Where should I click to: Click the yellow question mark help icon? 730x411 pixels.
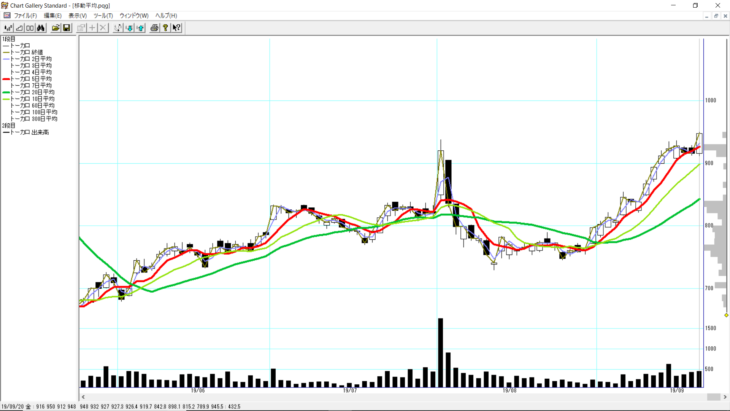(167, 27)
